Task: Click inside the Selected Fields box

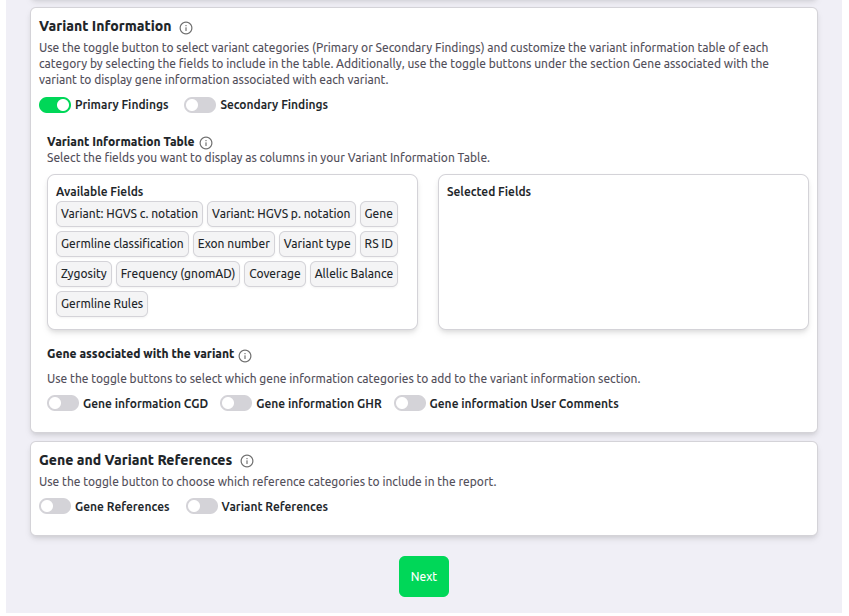Action: point(623,260)
